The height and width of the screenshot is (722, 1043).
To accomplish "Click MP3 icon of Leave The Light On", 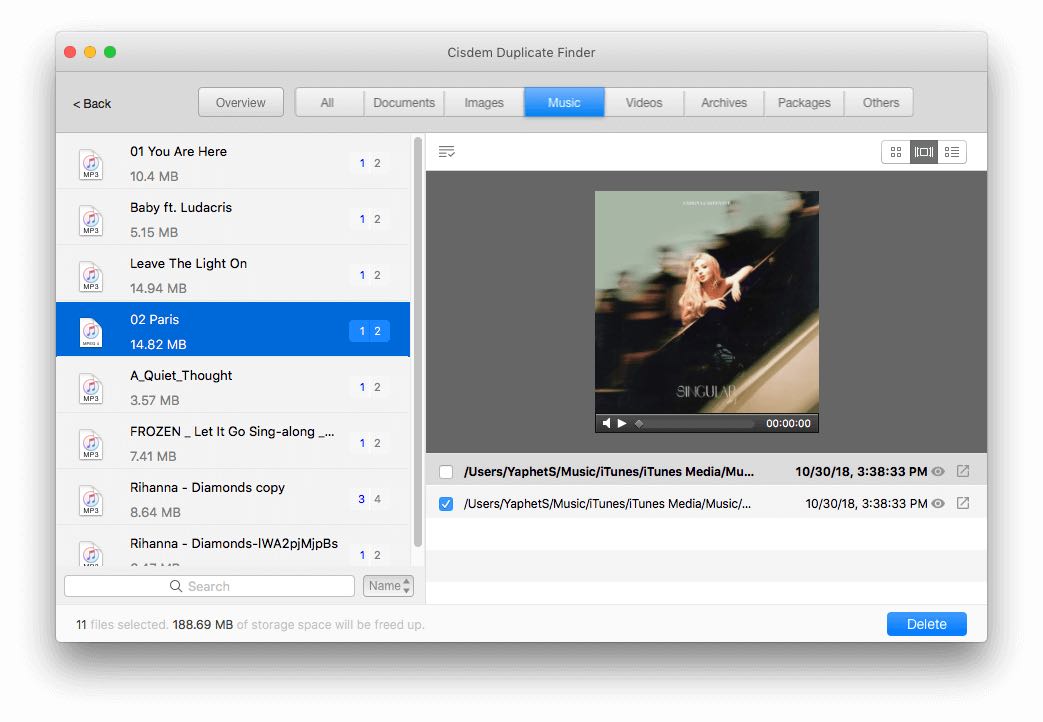I will [91, 275].
